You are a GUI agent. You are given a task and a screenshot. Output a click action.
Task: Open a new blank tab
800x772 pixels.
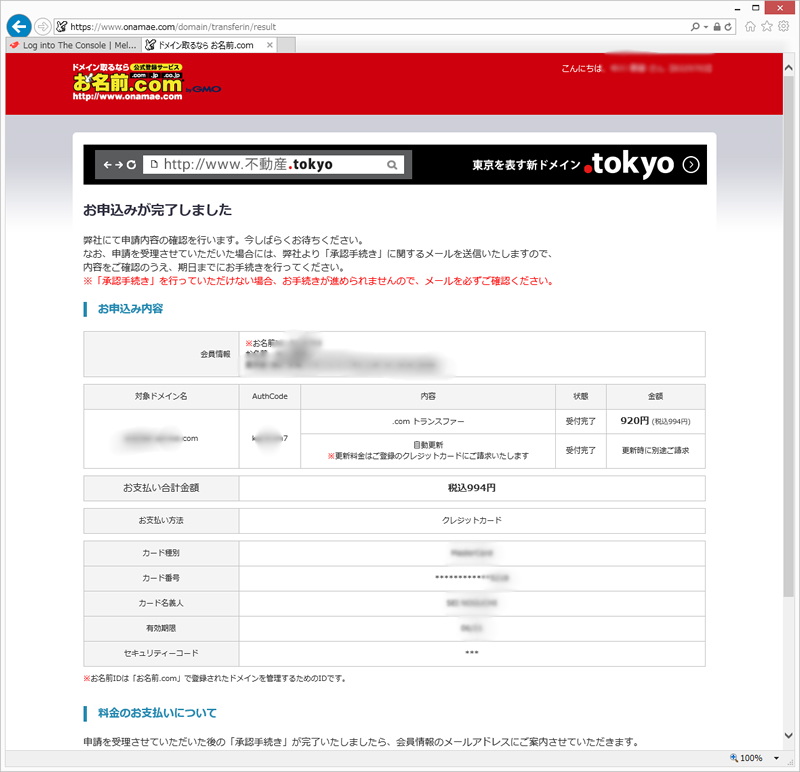point(286,45)
